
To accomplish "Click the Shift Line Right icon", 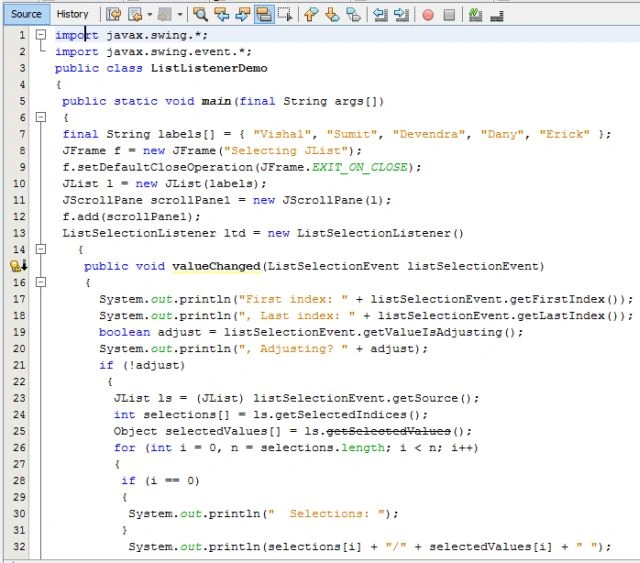I will [402, 15].
